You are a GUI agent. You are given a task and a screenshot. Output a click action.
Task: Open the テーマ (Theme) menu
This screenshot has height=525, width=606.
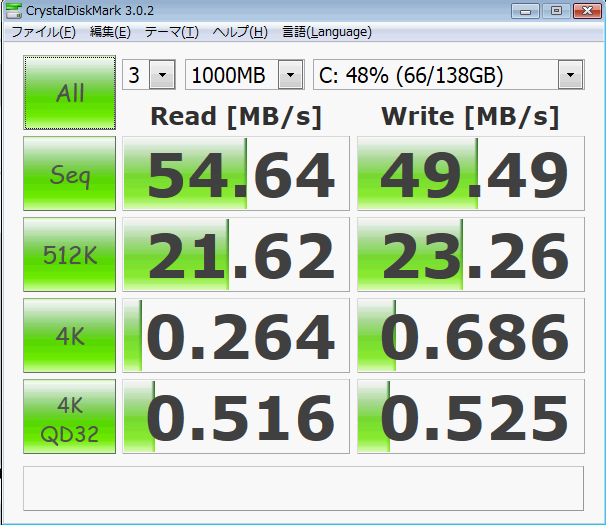point(171,32)
